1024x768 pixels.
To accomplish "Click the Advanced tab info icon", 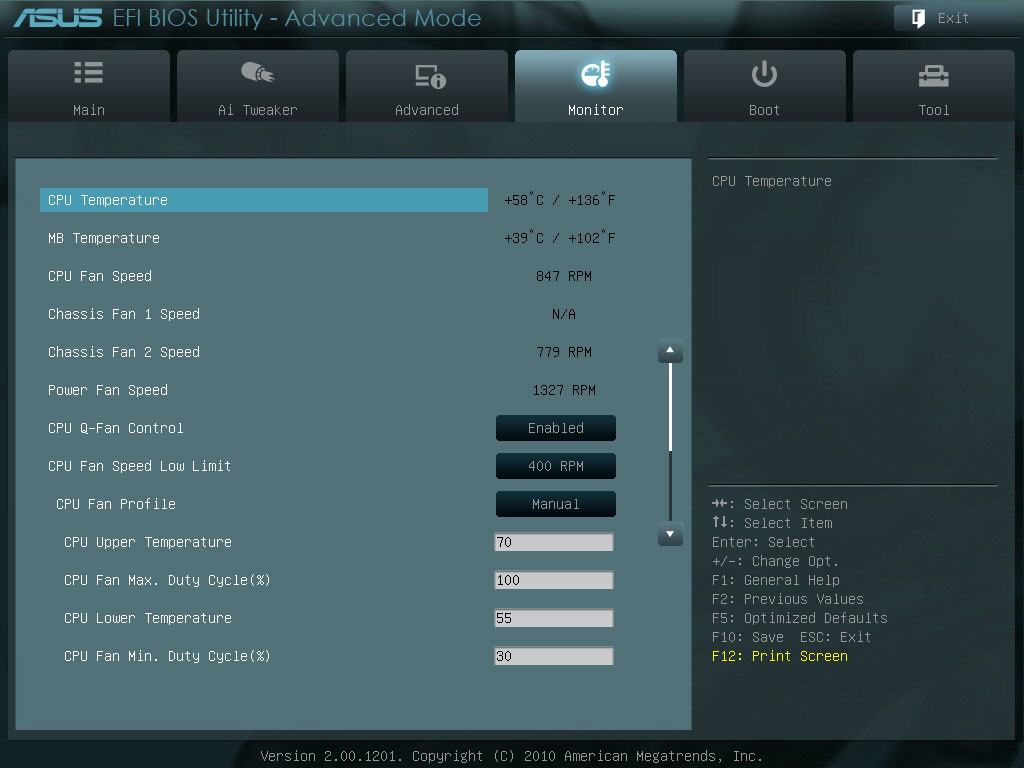I will (430, 76).
